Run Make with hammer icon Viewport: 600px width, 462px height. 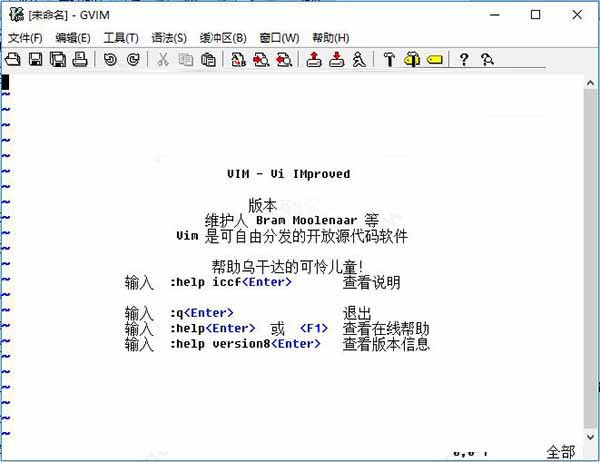pyautogui.click(x=389, y=60)
